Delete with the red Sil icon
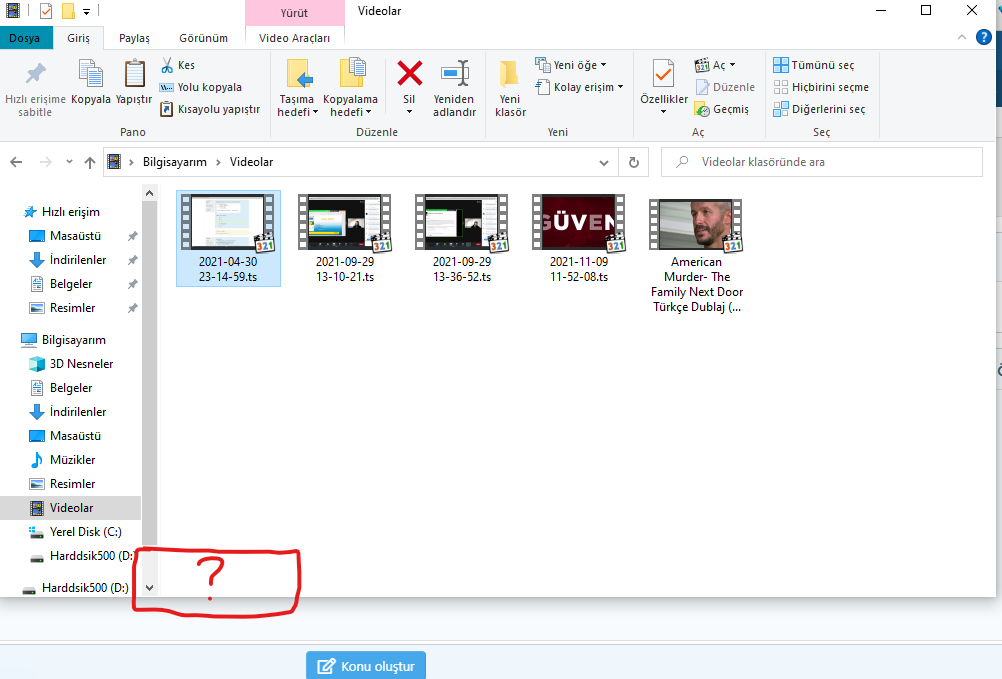Screen dimensions: 1002x679 pyautogui.click(x=410, y=74)
